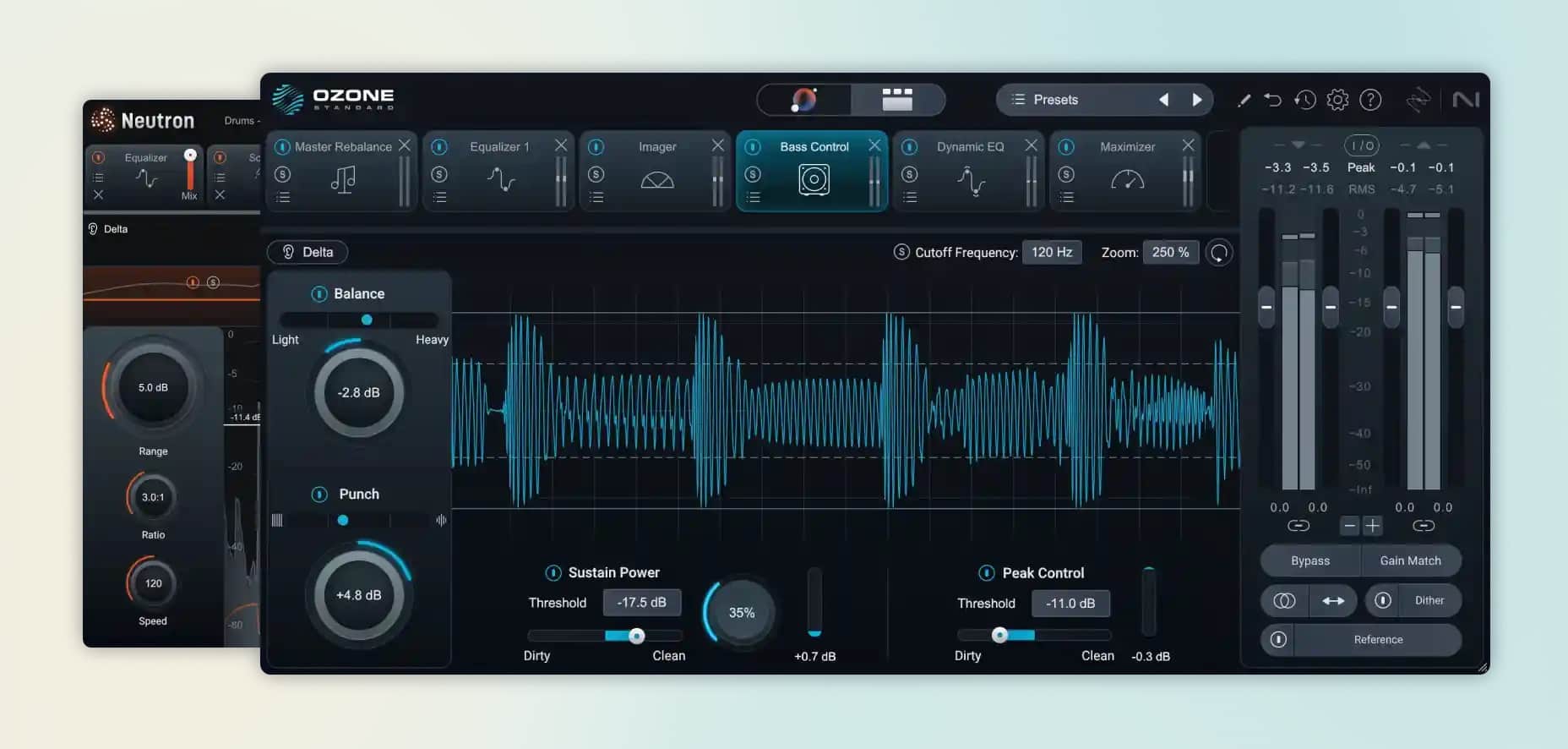Image resolution: width=1568 pixels, height=749 pixels.
Task: Open Dynamic EQ preset list
Action: coord(910,198)
